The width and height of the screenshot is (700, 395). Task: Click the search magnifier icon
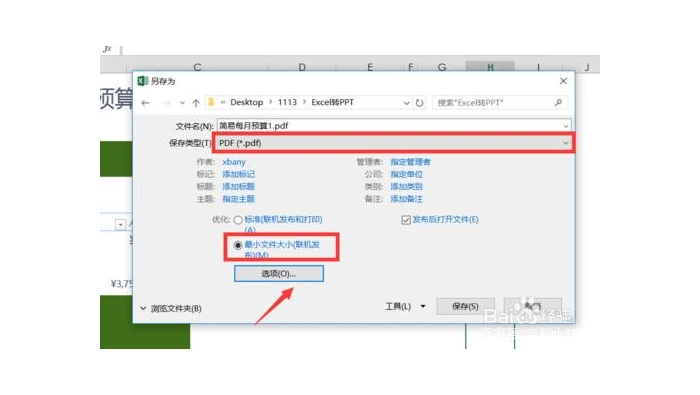tap(558, 103)
